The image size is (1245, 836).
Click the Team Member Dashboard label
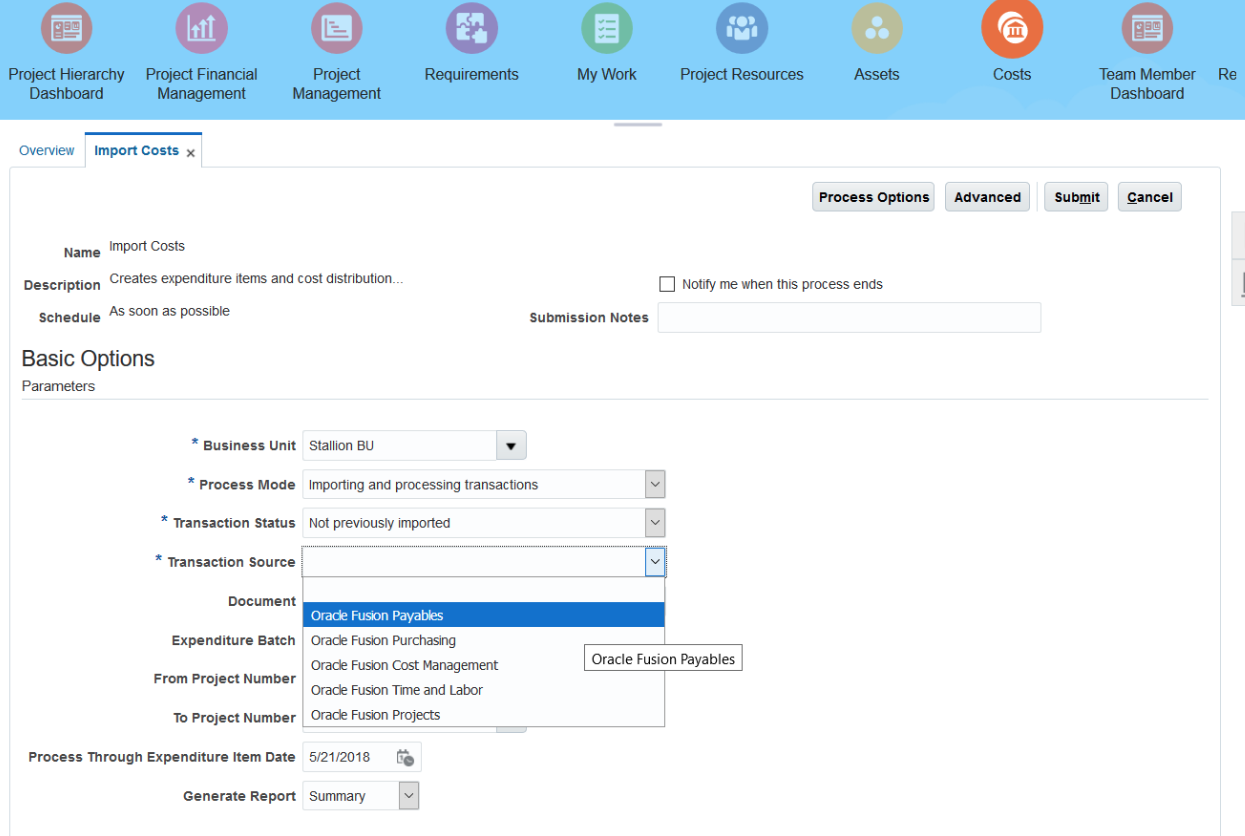tap(1147, 84)
